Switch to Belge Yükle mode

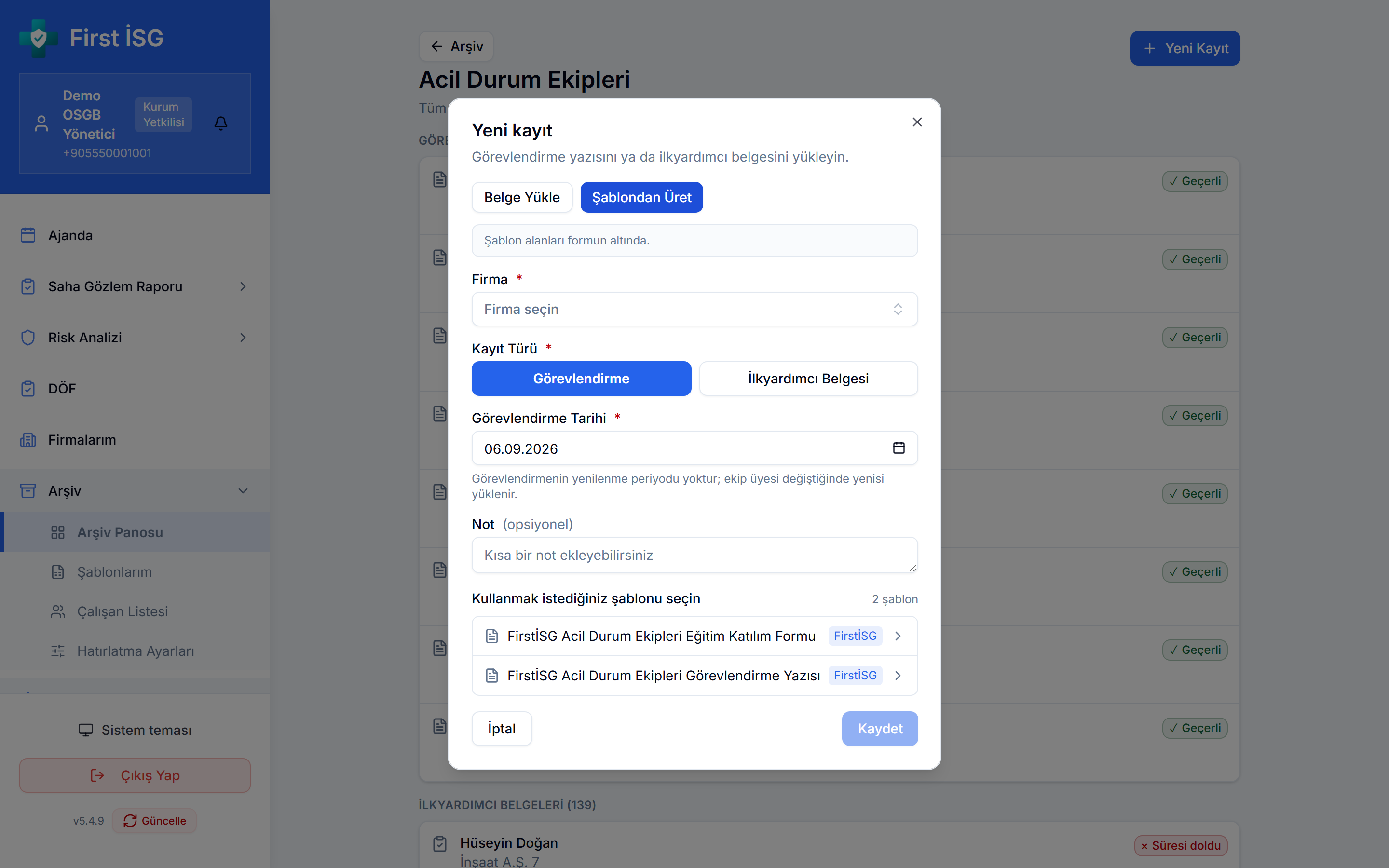522,197
